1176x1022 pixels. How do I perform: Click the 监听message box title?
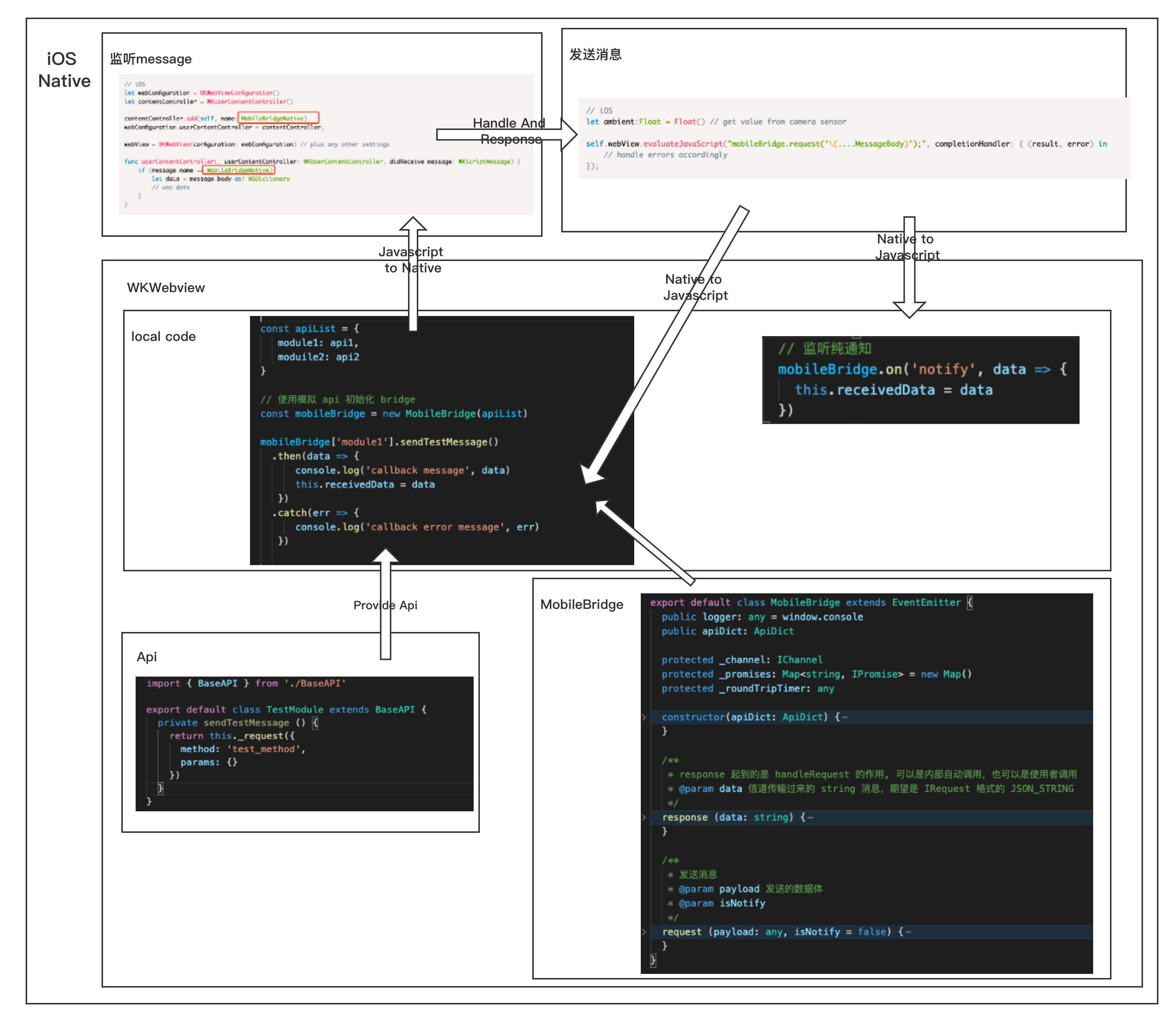[151, 59]
